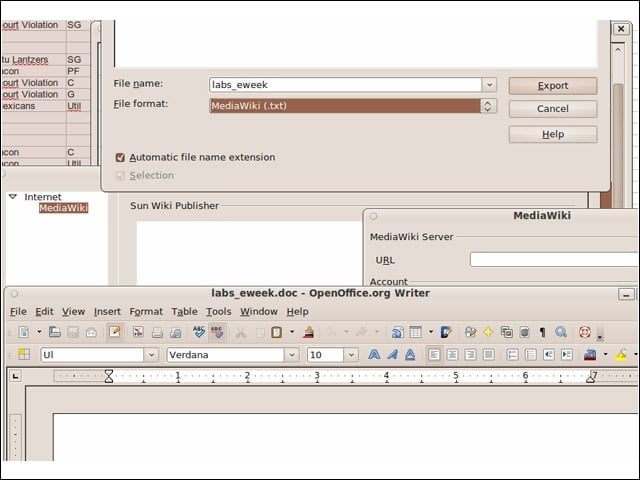Open the Format menu in Writer
The height and width of the screenshot is (480, 640).
(146, 312)
